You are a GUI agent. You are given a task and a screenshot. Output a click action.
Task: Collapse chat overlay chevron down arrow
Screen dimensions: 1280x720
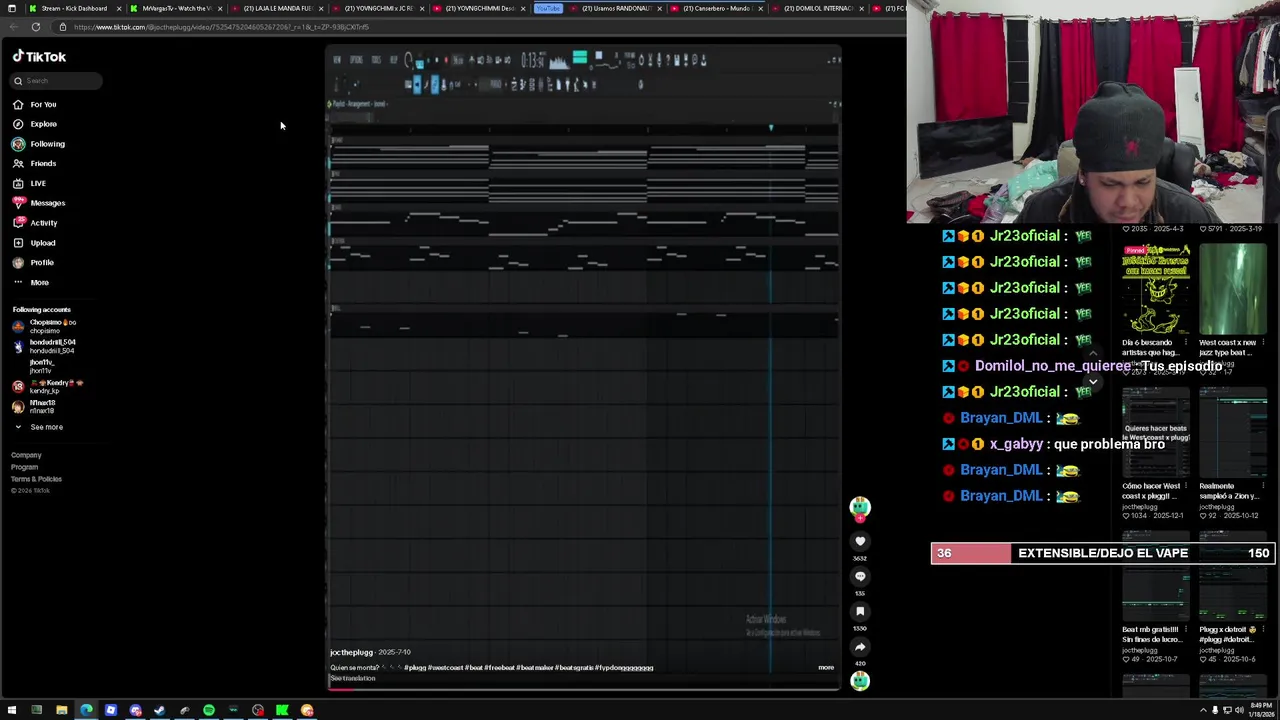tap(1093, 381)
